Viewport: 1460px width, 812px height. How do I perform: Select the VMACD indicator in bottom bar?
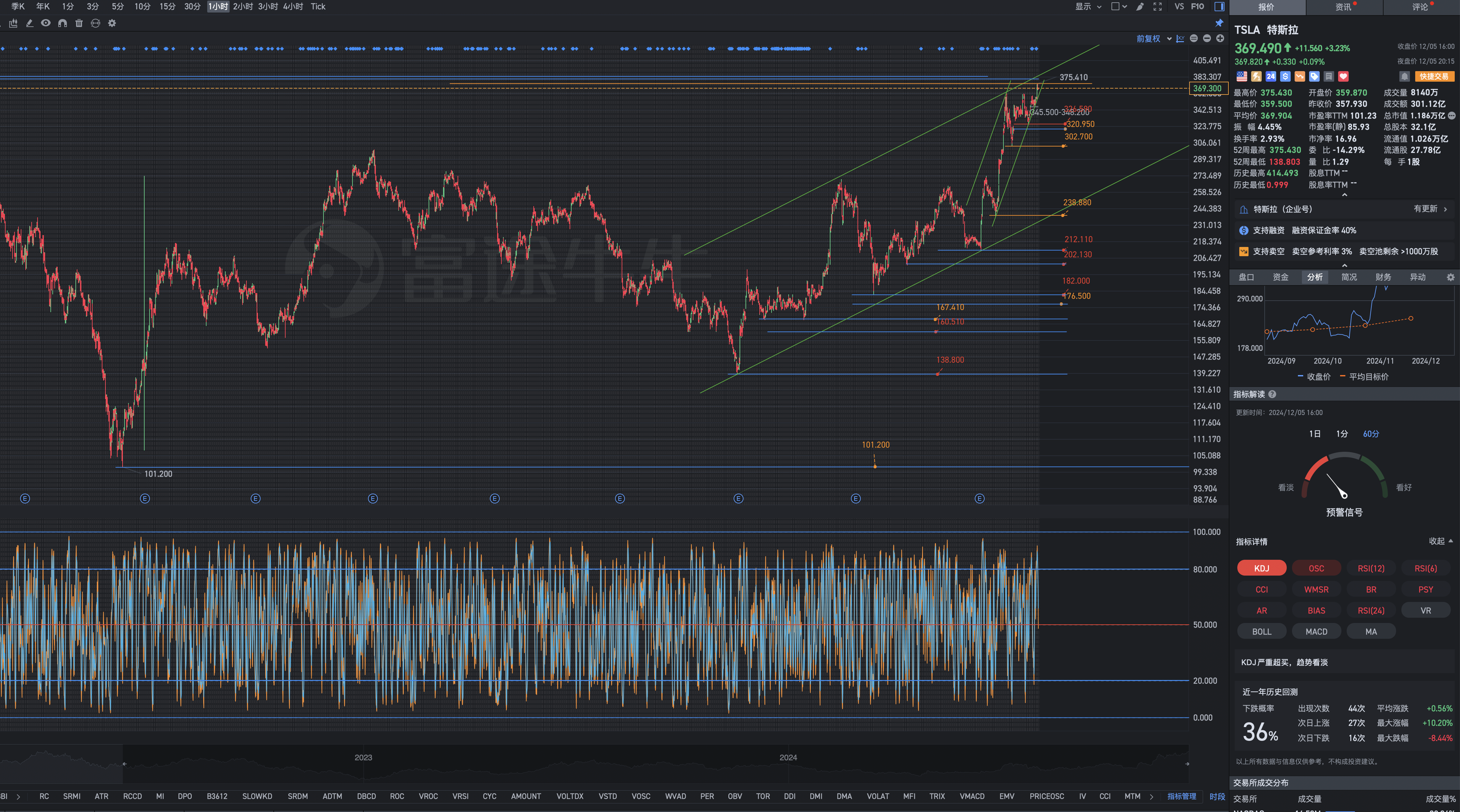pyautogui.click(x=971, y=796)
